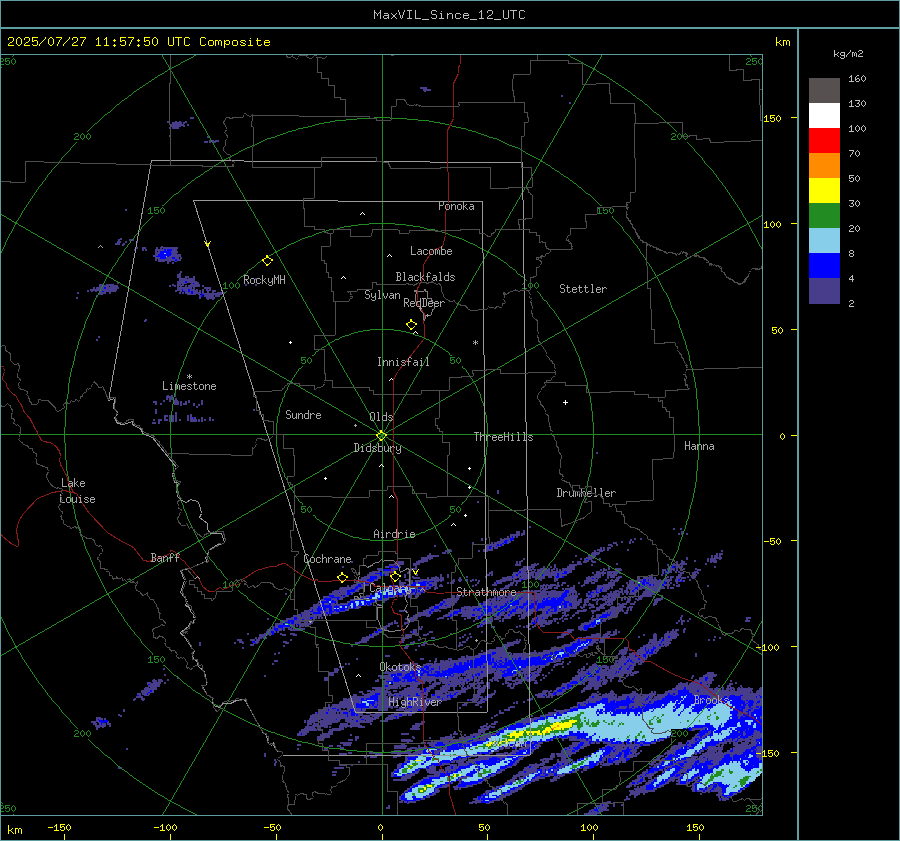
Task: Click the Airdrie city label
Action: click(x=394, y=534)
